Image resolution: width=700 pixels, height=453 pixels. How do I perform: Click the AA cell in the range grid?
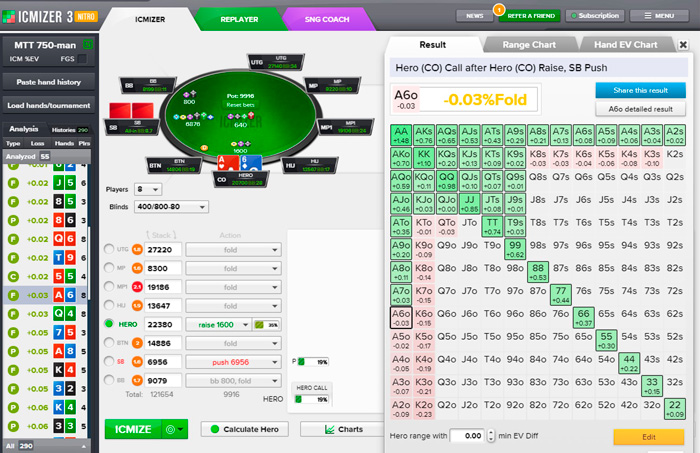pos(401,135)
